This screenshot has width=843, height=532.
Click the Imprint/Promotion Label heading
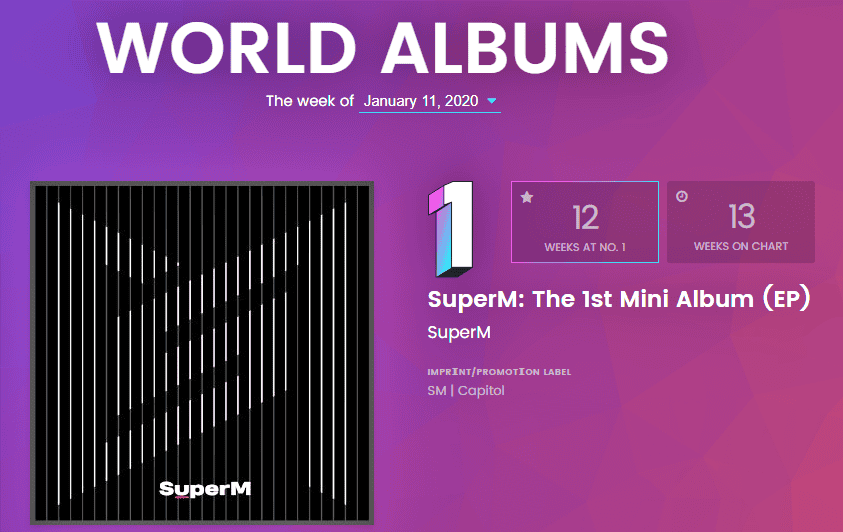tap(499, 372)
